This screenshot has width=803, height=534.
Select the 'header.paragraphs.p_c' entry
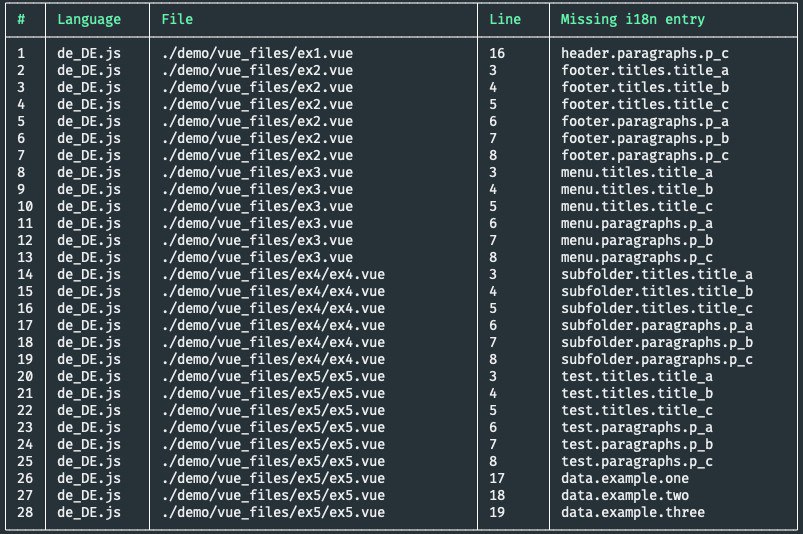click(645, 53)
